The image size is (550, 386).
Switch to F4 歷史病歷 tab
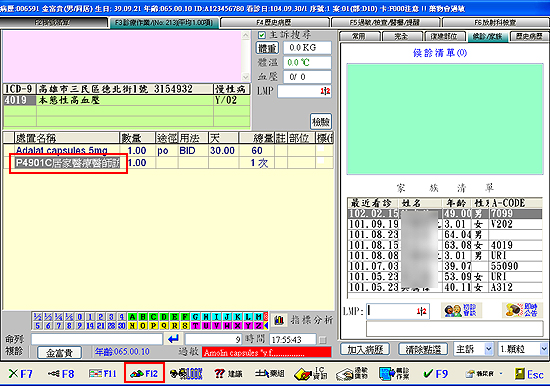[274, 23]
